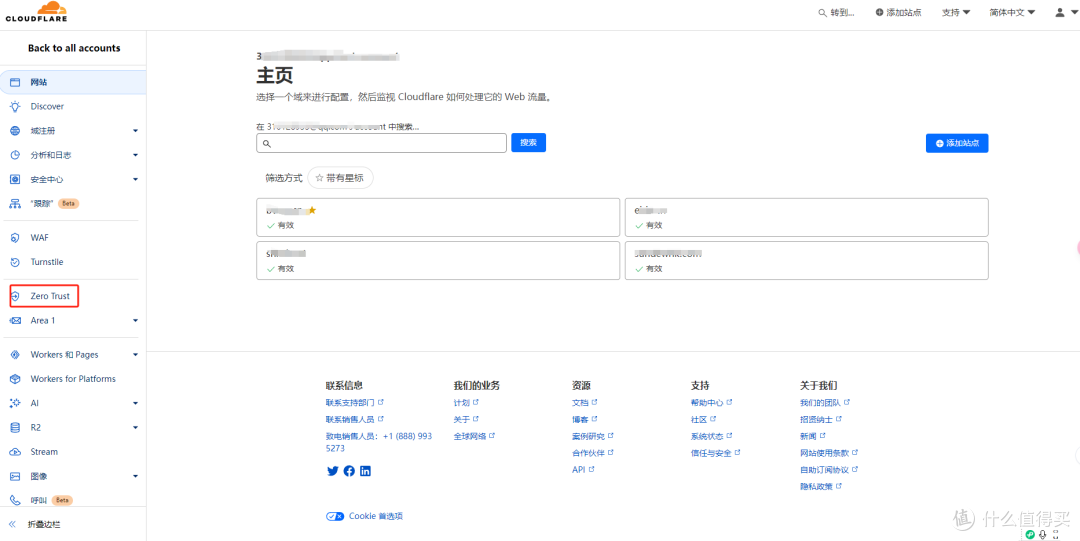Click the Area 1 envelope icon
This screenshot has height=541, width=1080.
pos(14,320)
